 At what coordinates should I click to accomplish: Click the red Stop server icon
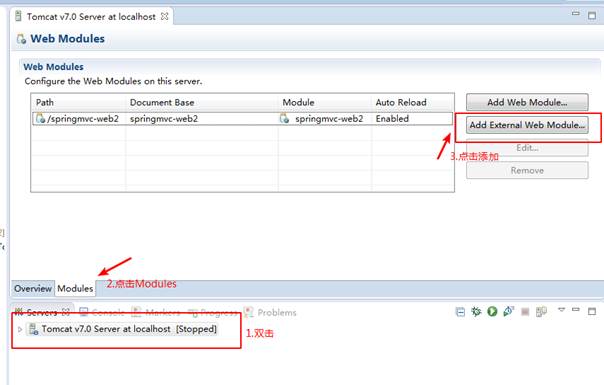(x=525, y=312)
